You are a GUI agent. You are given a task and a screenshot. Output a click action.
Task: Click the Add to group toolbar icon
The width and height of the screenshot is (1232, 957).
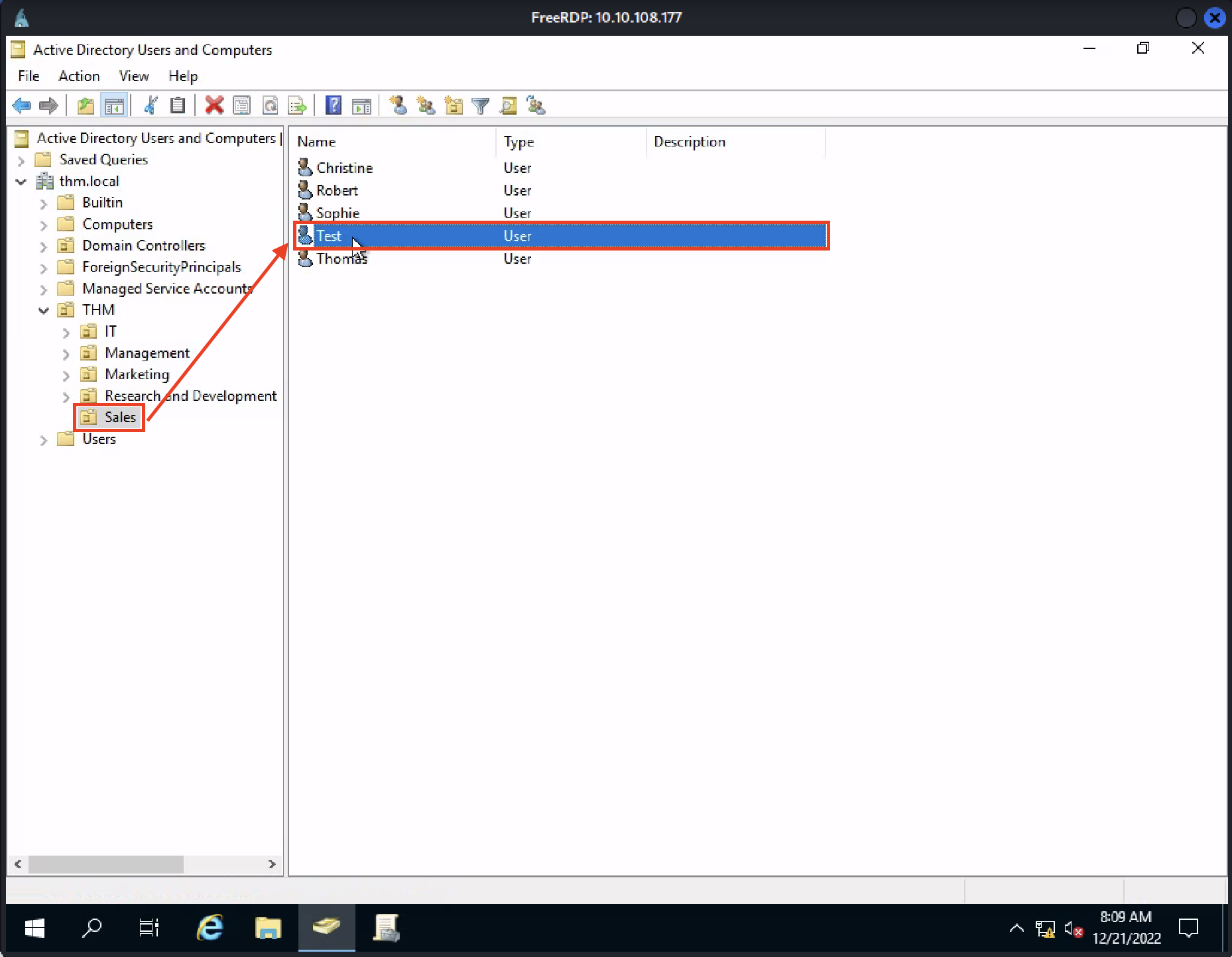point(536,105)
